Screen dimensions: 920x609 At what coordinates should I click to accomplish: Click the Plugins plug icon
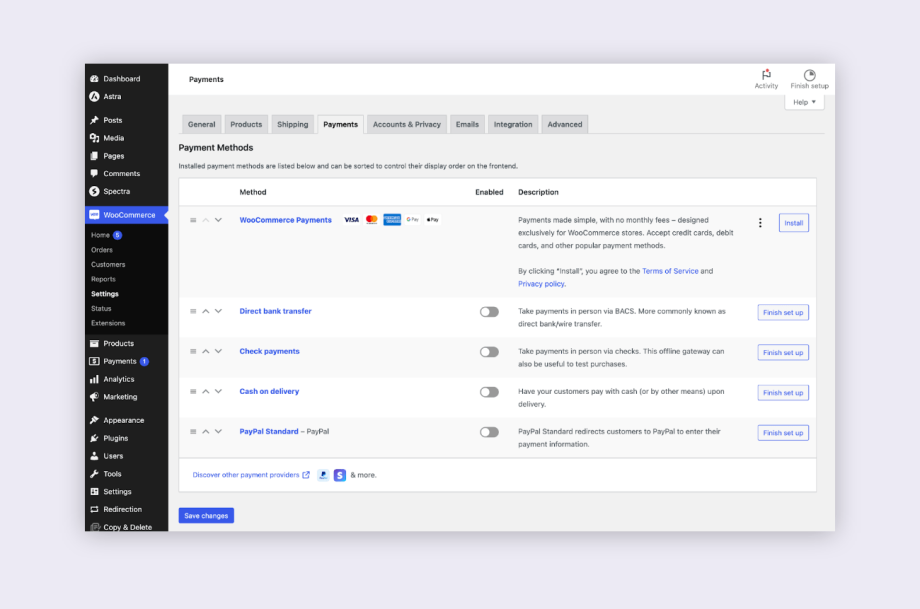click(x=94, y=438)
